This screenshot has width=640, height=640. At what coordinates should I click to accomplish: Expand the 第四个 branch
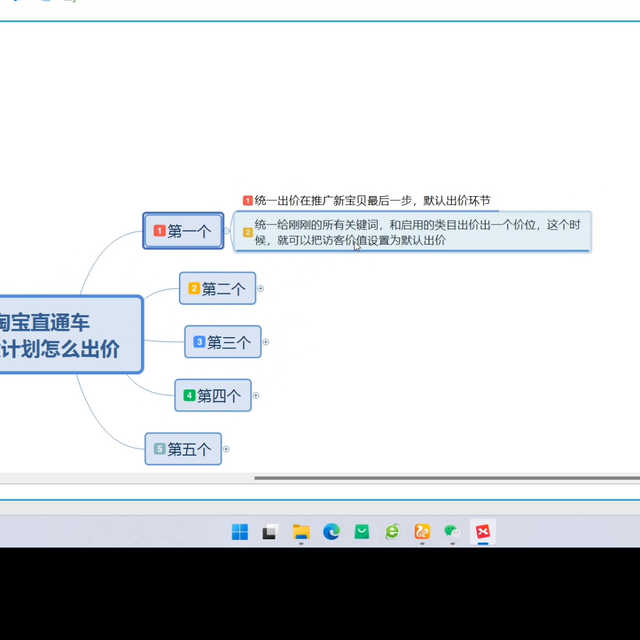click(x=256, y=396)
